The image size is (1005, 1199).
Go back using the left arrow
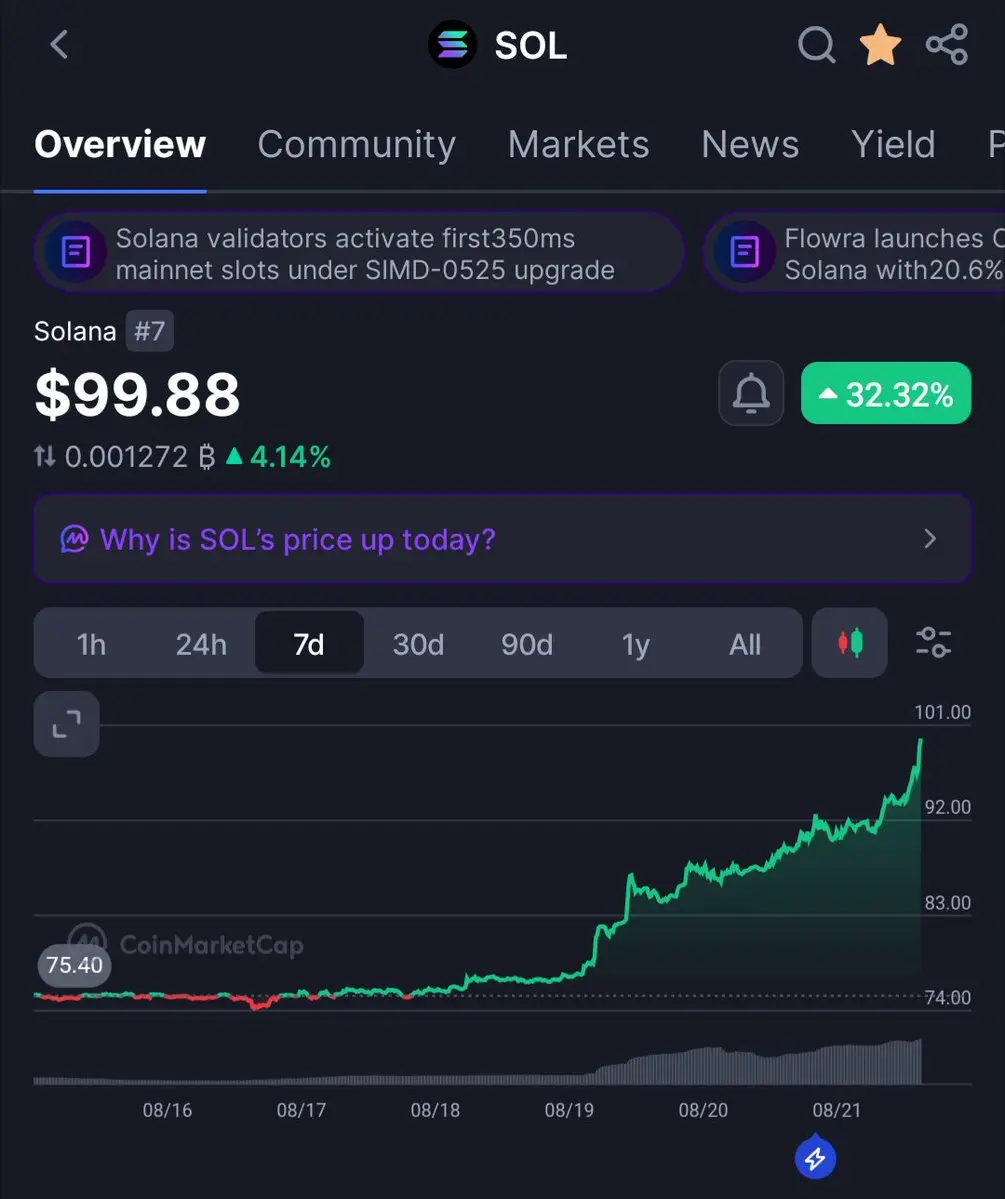point(59,44)
